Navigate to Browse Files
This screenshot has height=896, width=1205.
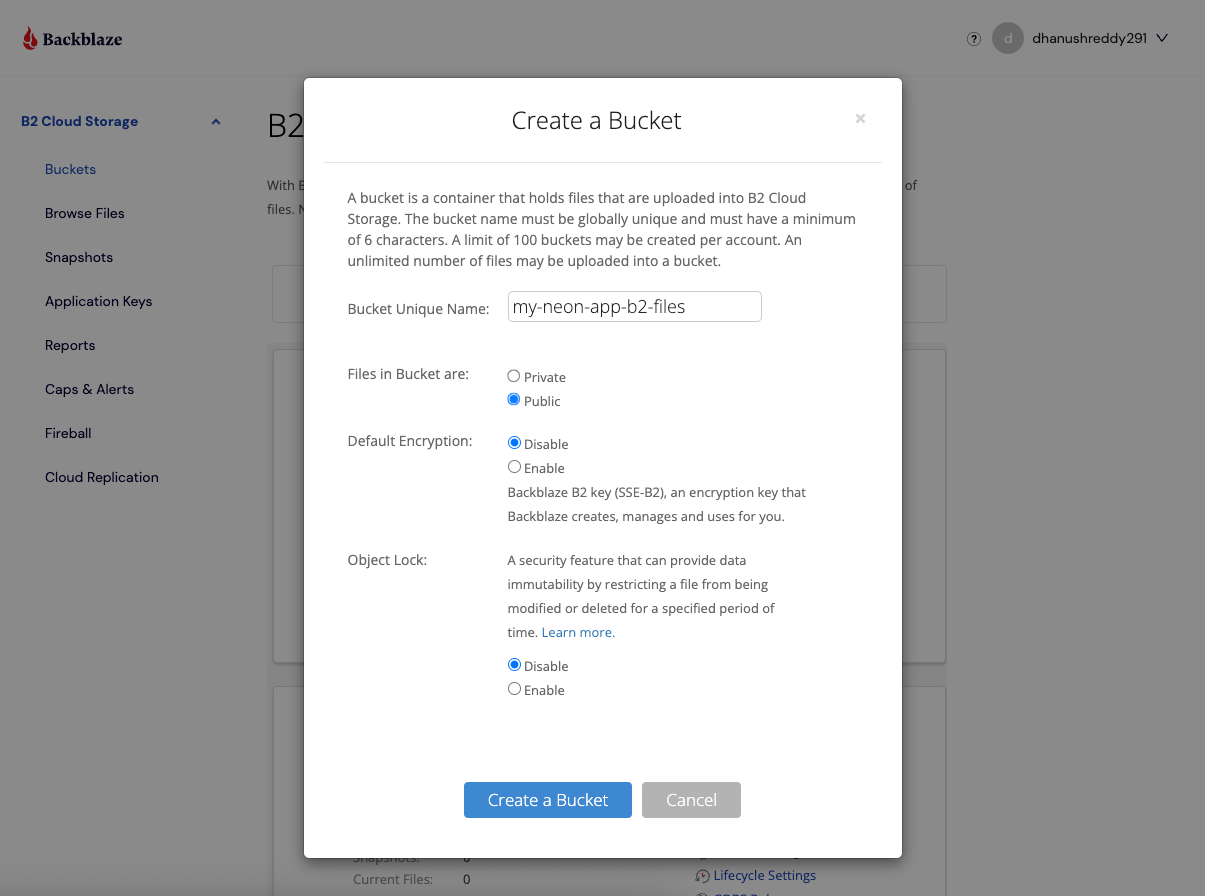click(x=84, y=213)
